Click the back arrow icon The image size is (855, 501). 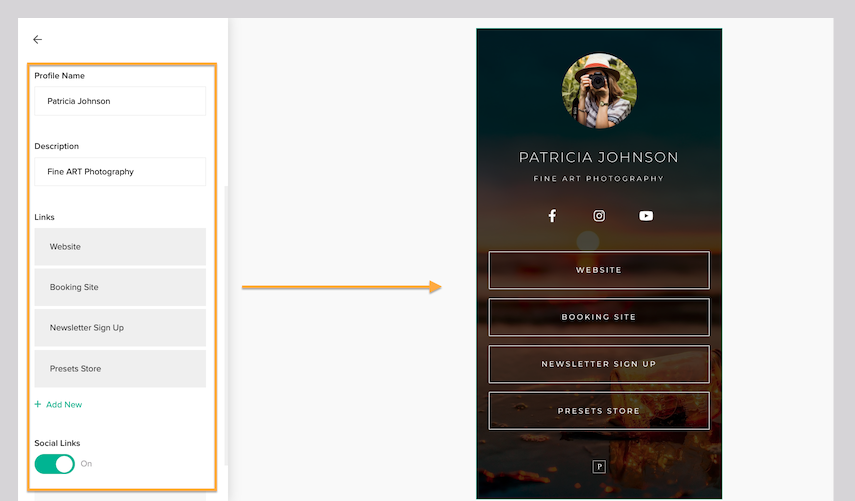tap(38, 39)
